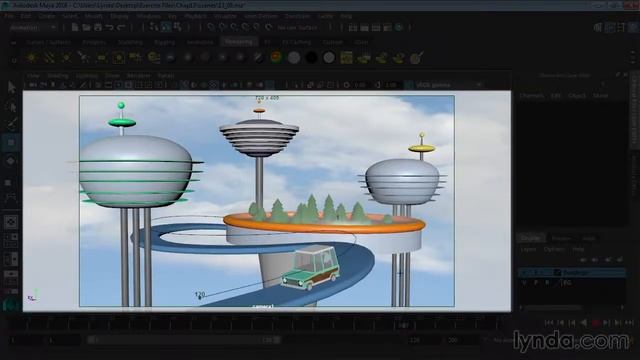Screen dimensions: 640x360
Task: Click the red stop playback button
Action: [x=596, y=323]
